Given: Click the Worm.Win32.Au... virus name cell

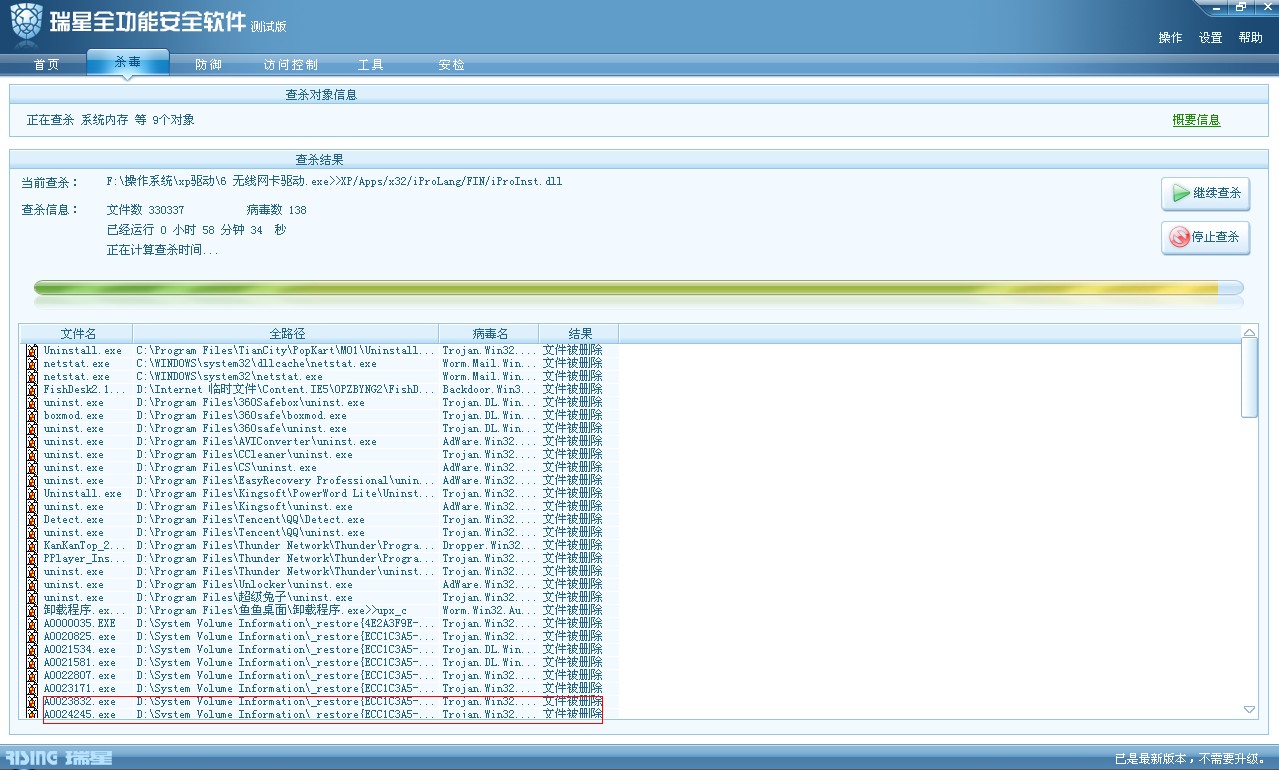Looking at the screenshot, I should pos(489,611).
